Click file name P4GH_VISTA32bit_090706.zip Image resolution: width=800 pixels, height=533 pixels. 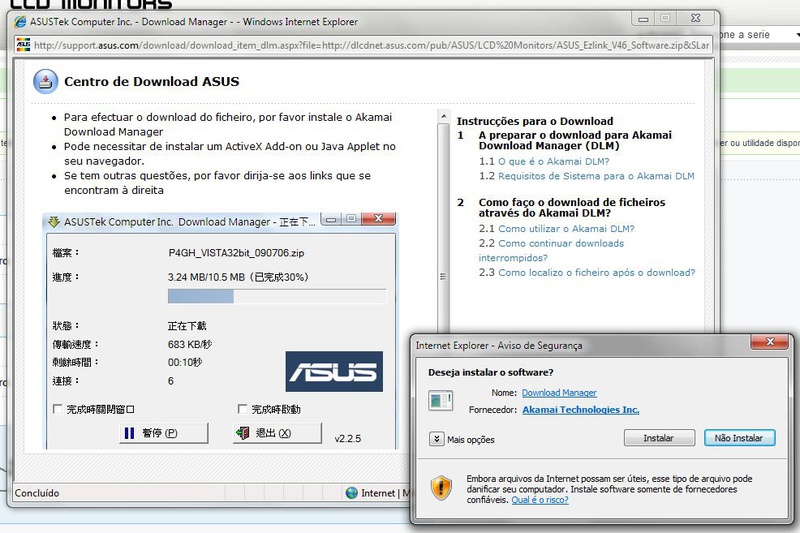coord(236,252)
